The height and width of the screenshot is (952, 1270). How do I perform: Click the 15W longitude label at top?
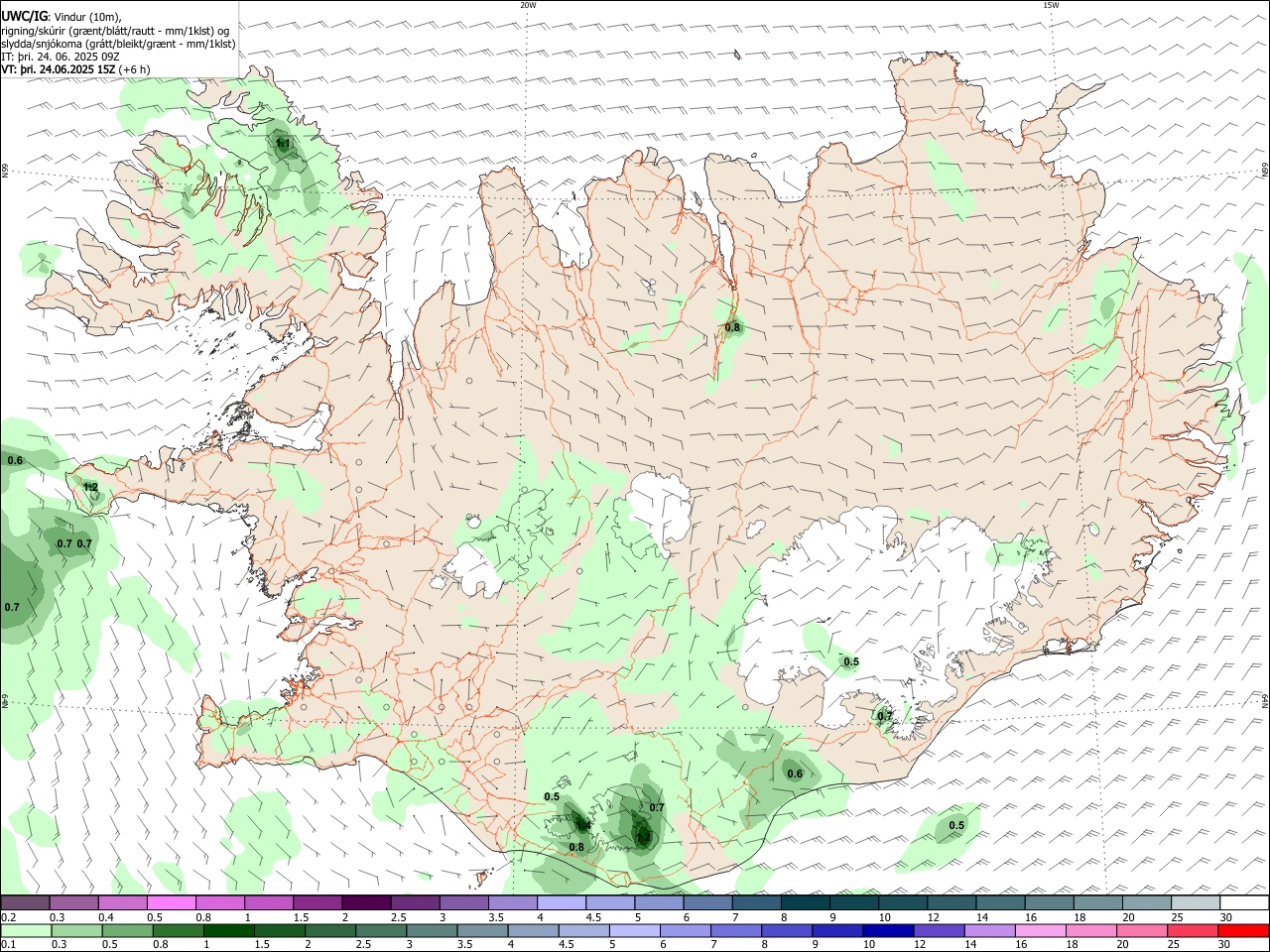click(x=1051, y=5)
